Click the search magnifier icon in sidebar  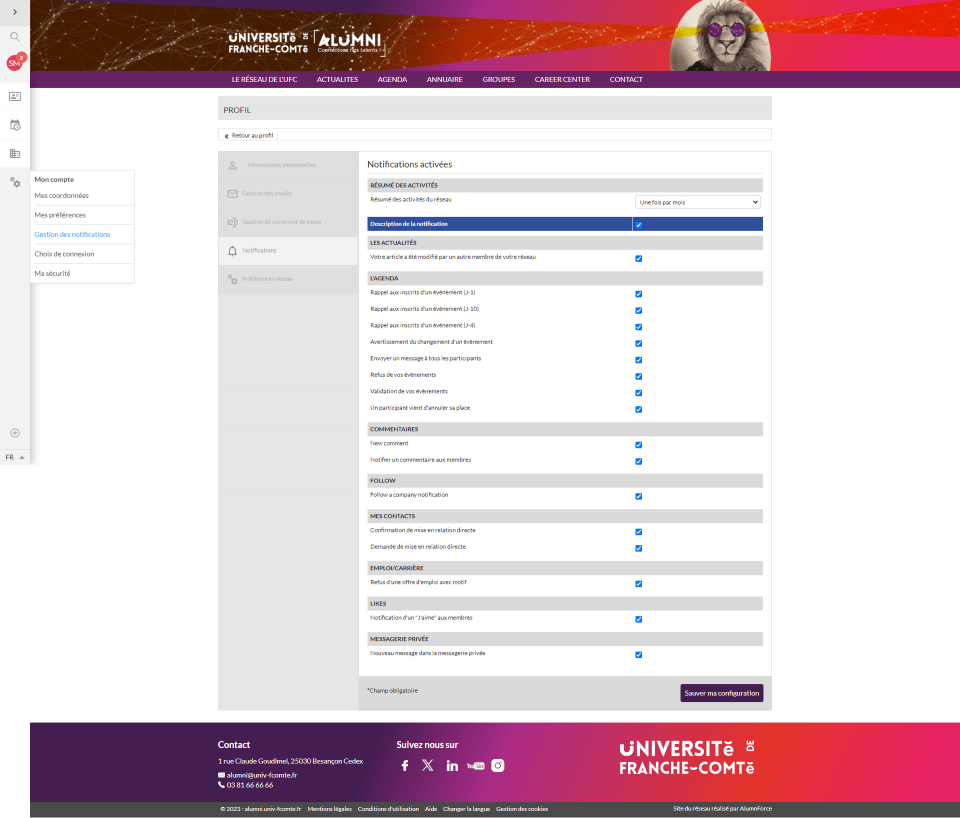(x=15, y=36)
